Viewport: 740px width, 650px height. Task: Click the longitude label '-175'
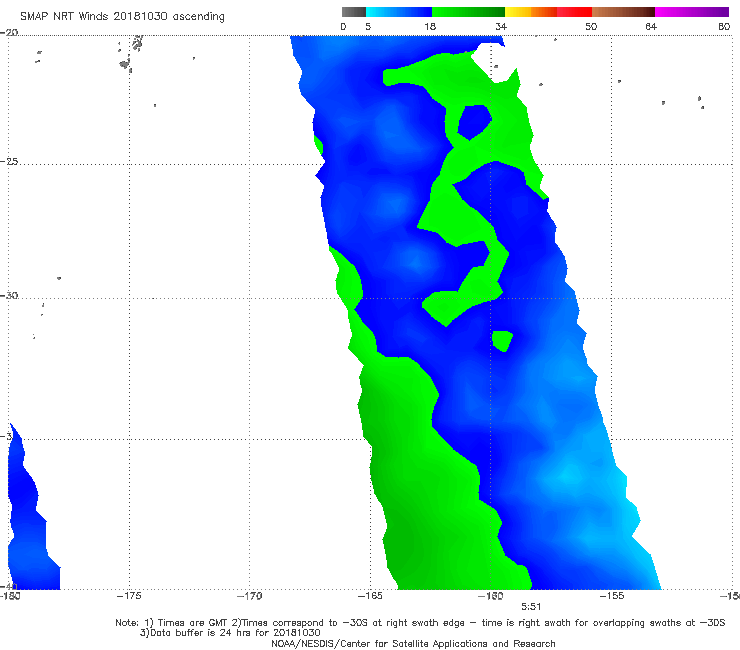129,596
